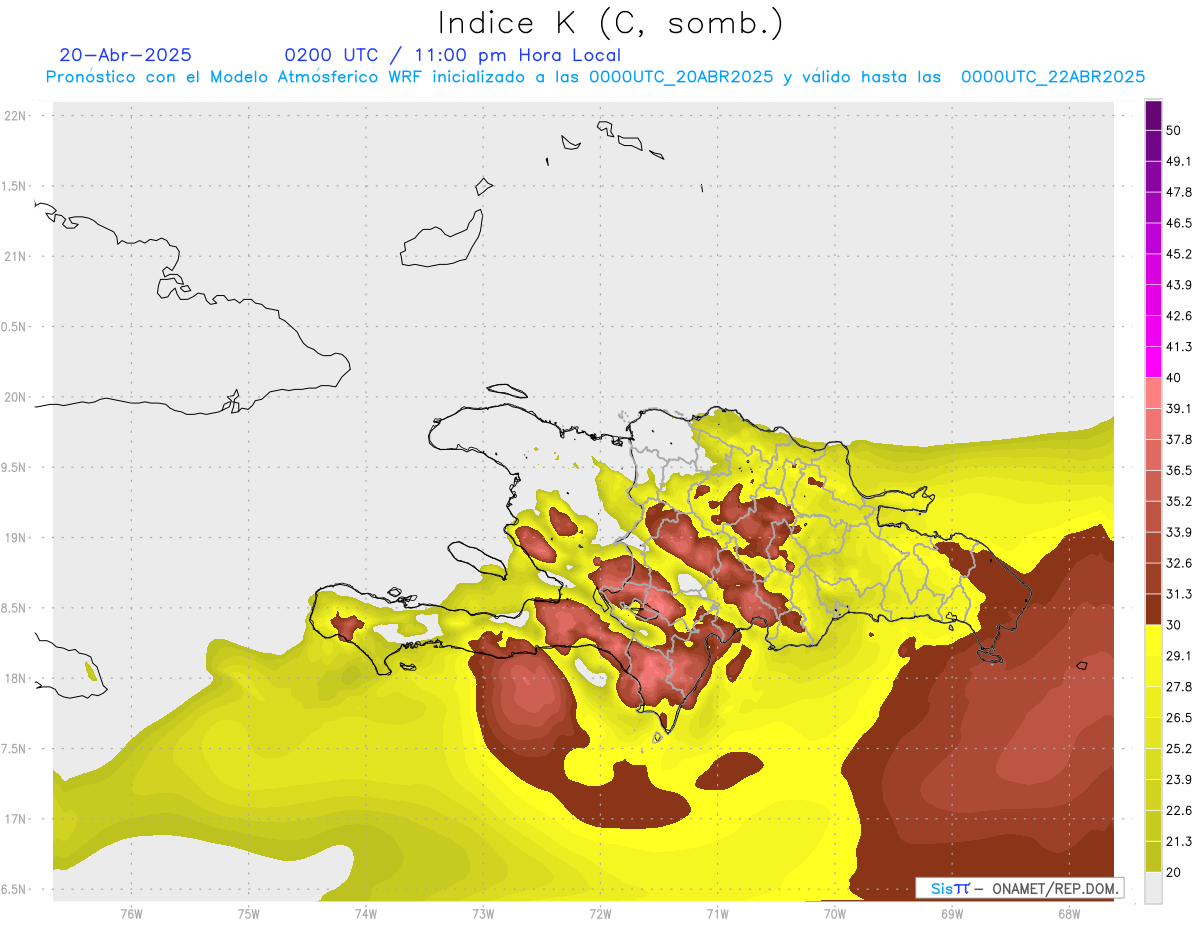Screen dimensions: 1200x927
Task: Click the "71W" longitude label
Action: tap(717, 913)
